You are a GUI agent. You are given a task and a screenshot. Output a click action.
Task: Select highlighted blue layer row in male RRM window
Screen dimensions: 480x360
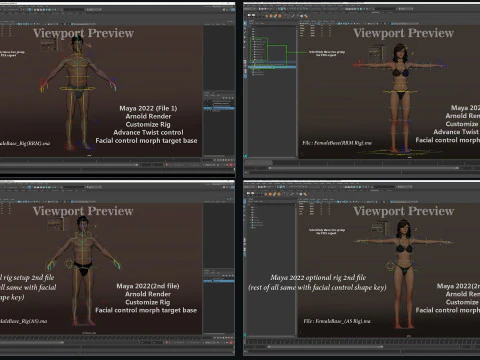[x=219, y=108]
